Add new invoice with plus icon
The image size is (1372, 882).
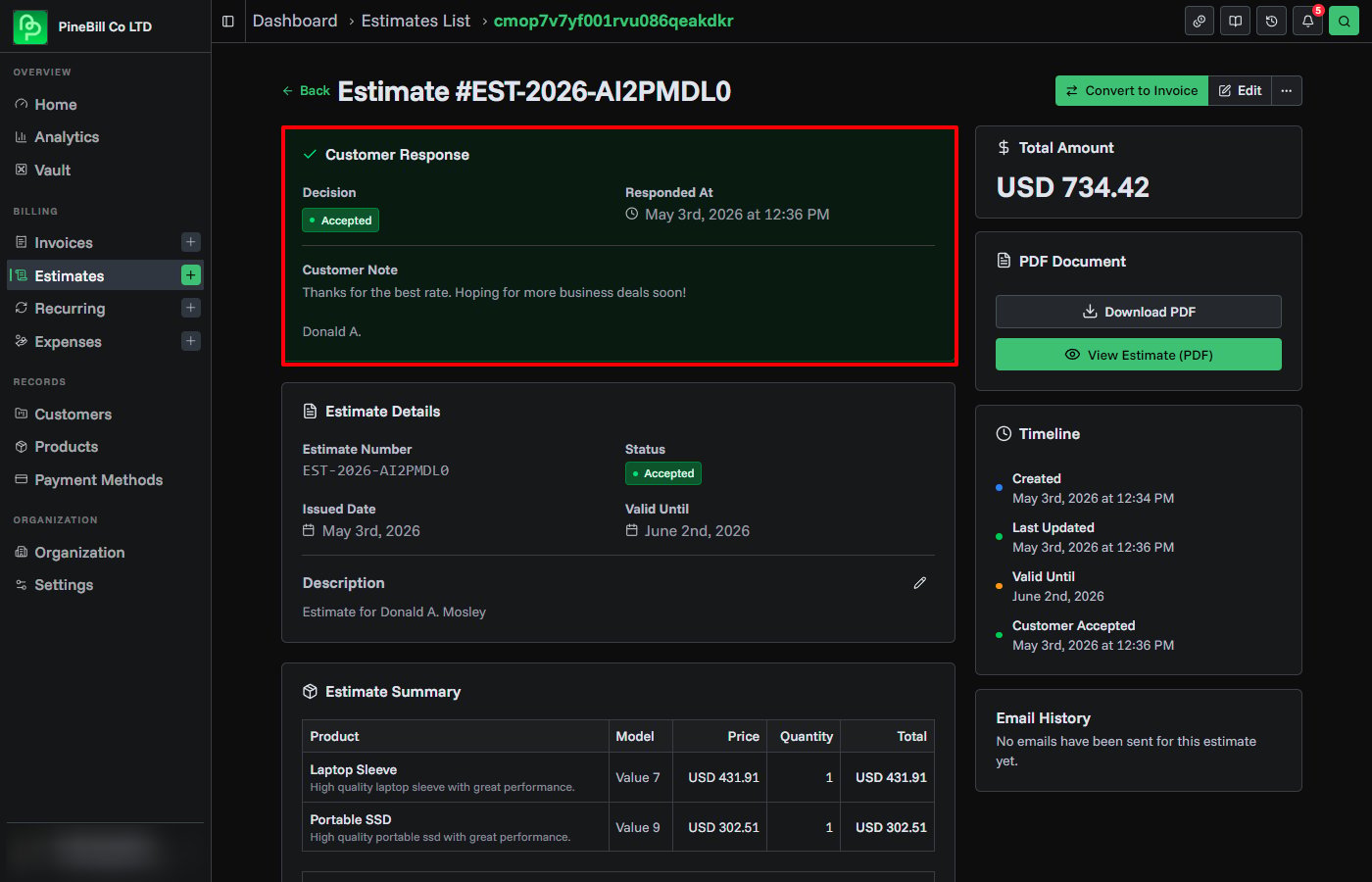click(x=191, y=242)
